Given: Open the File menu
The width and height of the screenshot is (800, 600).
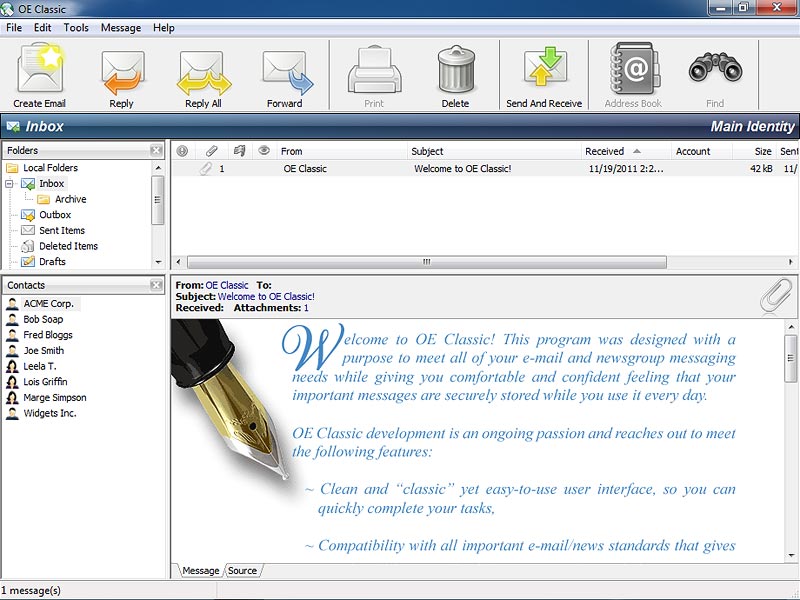Looking at the screenshot, I should [14, 28].
